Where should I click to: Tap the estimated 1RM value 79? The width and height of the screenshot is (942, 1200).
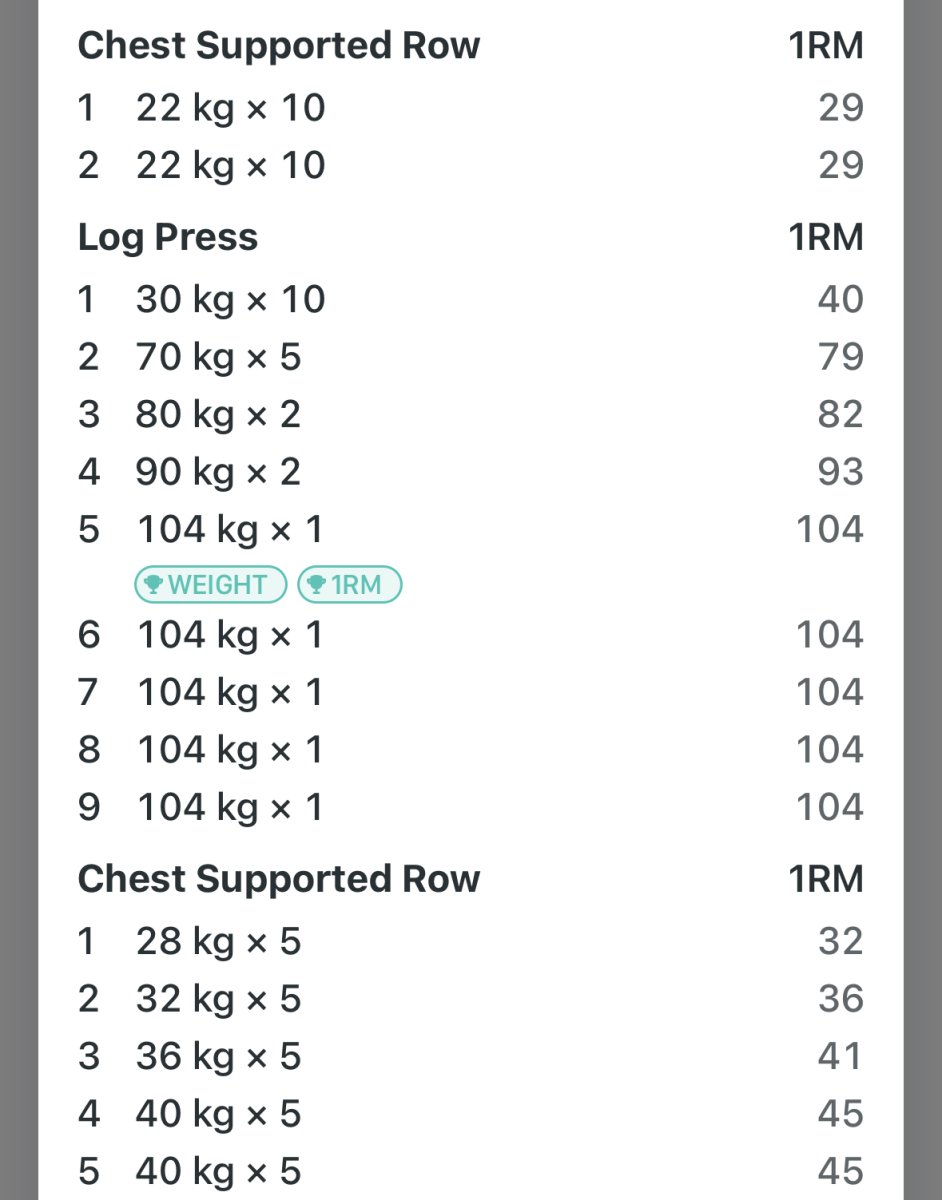tap(840, 357)
